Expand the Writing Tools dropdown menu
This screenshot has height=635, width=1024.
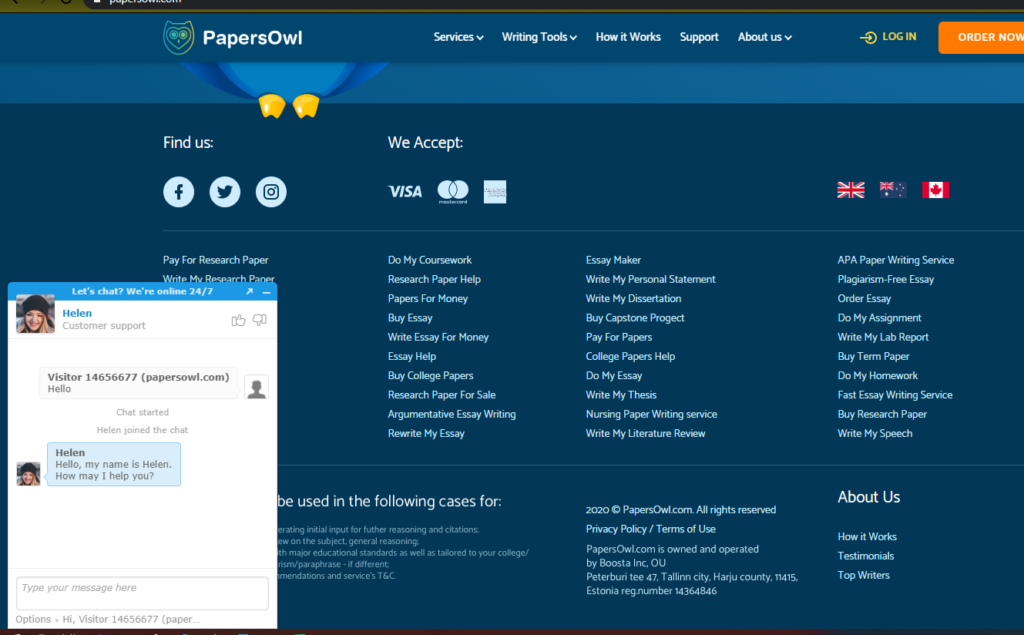[x=539, y=37]
